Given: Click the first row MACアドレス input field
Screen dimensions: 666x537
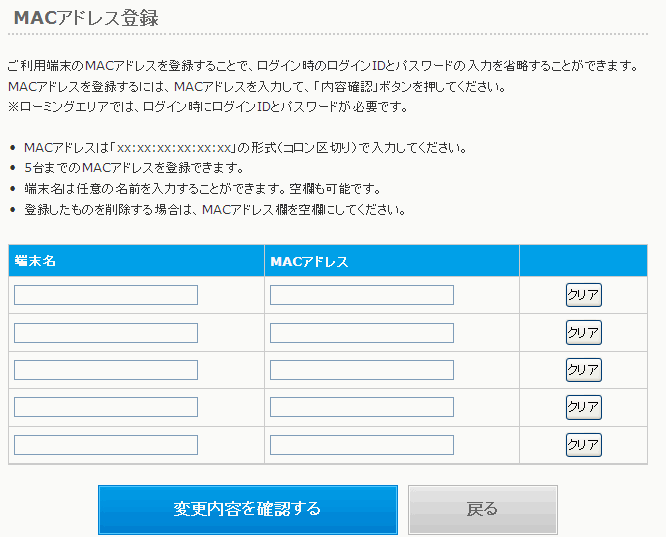Looking at the screenshot, I should pos(362,295).
